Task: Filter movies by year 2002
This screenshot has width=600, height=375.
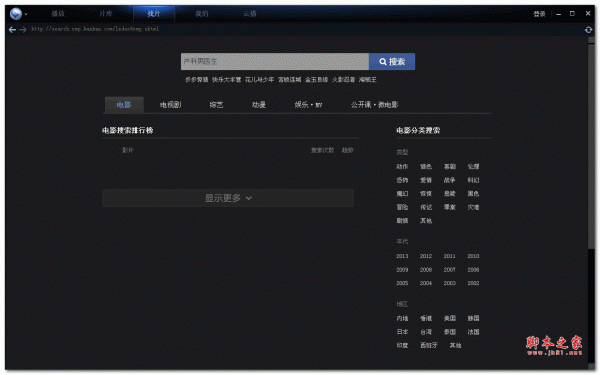Action: pos(473,283)
